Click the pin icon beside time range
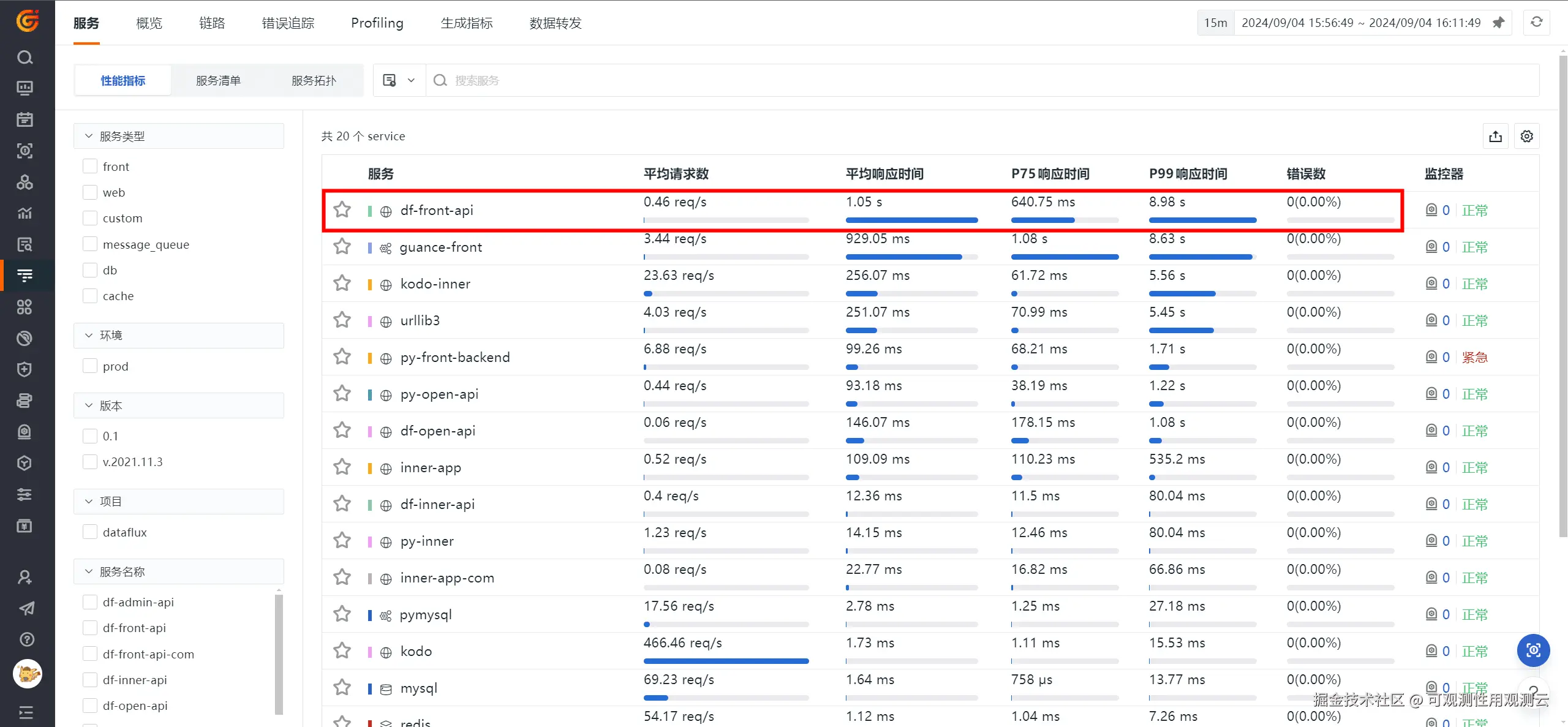 coord(1498,23)
